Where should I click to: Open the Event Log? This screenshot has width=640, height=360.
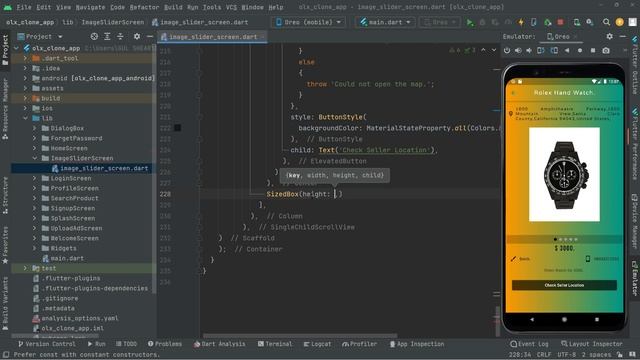(529, 344)
